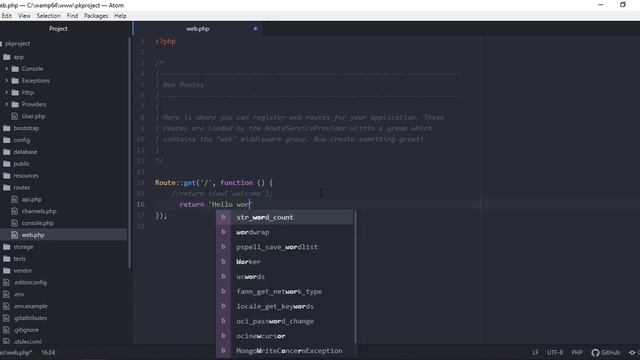This screenshot has width=640, height=360.
Task: Click the autocomplete list scrollbar
Action: tap(355, 278)
